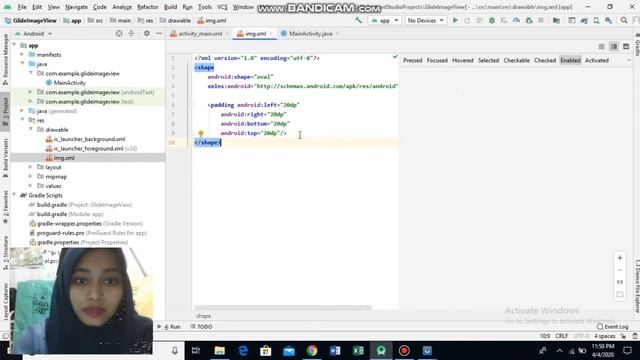Open the app run configuration dropdown
Screen dimensions: 640x360
[x=384, y=20]
